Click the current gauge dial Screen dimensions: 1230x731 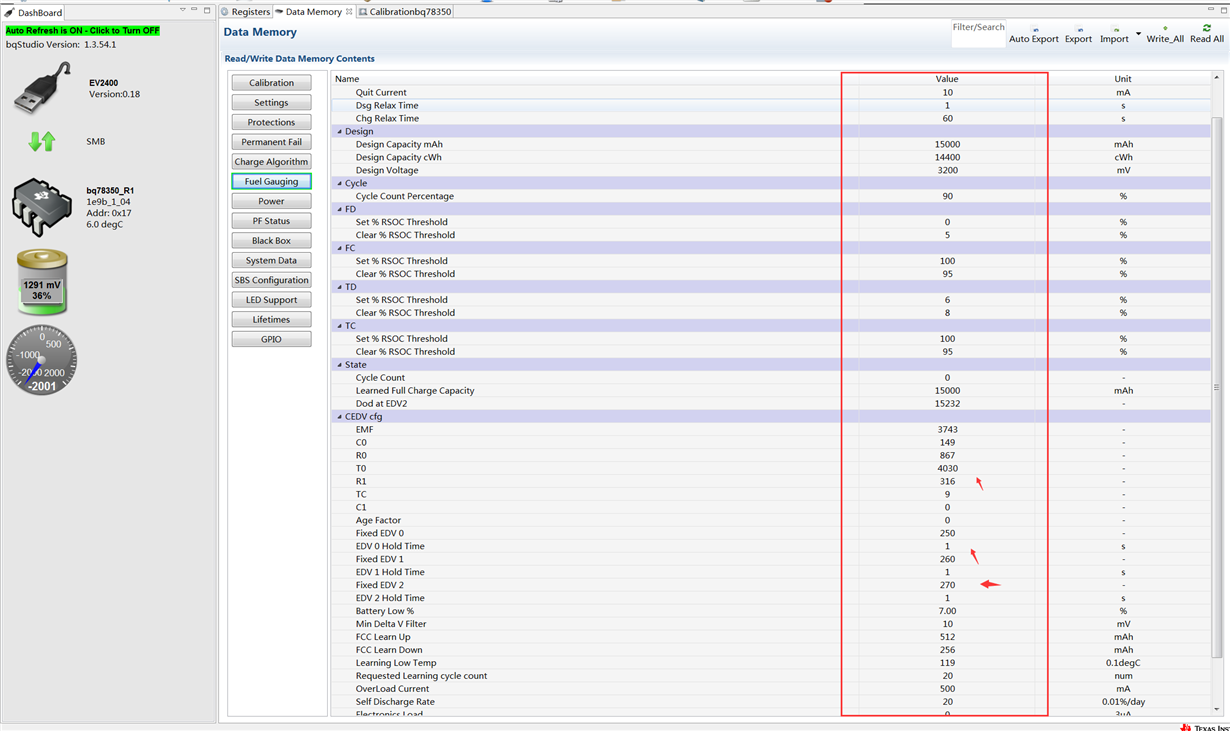pos(42,360)
